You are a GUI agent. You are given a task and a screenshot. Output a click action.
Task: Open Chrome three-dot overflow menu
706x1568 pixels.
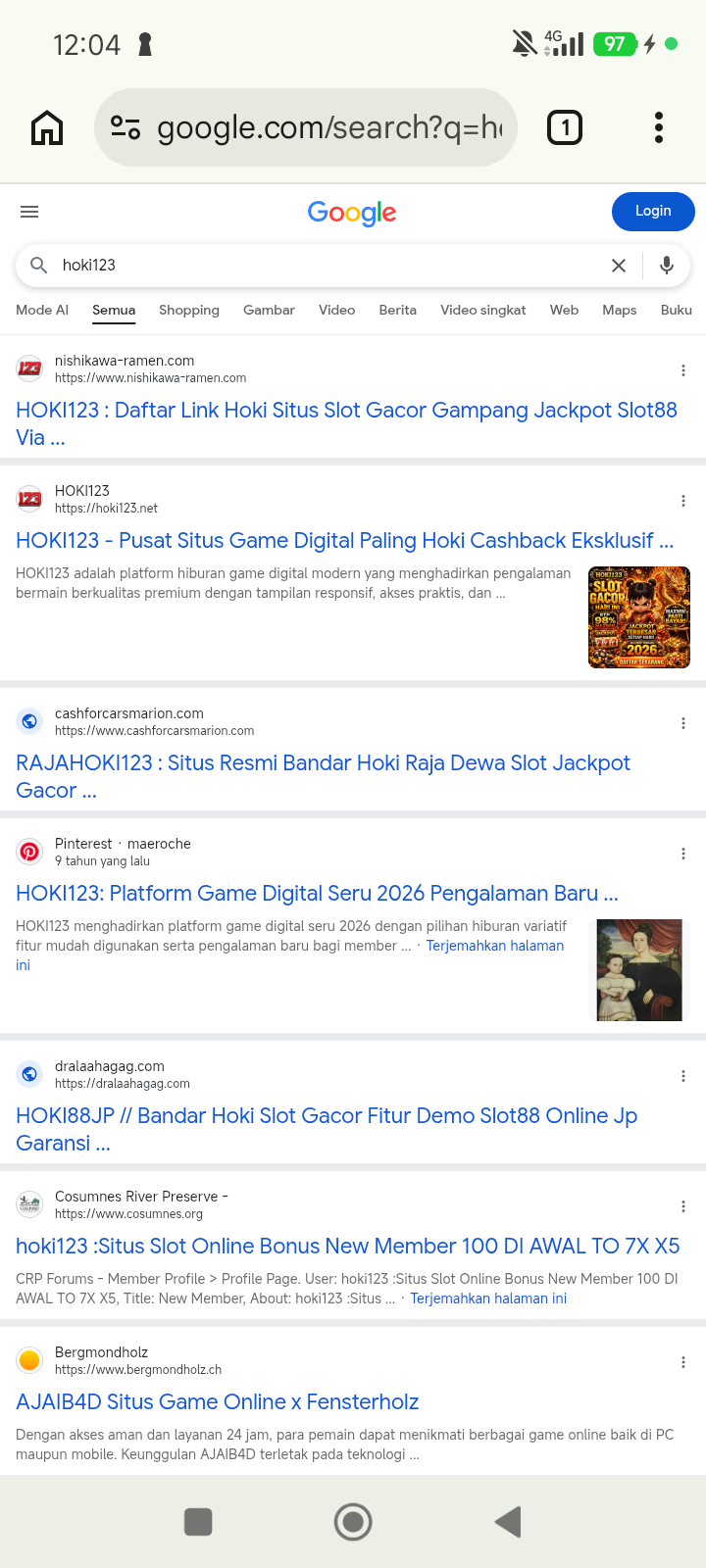click(659, 127)
